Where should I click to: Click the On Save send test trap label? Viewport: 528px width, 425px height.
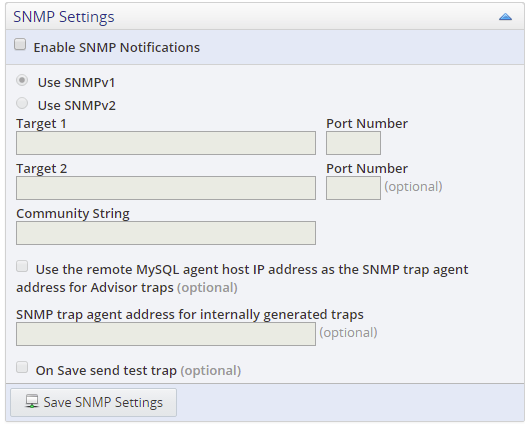coord(106,370)
